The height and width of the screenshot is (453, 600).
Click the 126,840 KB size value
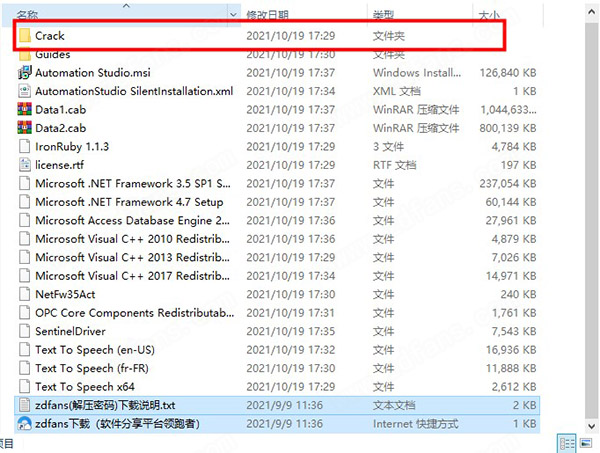tap(508, 73)
